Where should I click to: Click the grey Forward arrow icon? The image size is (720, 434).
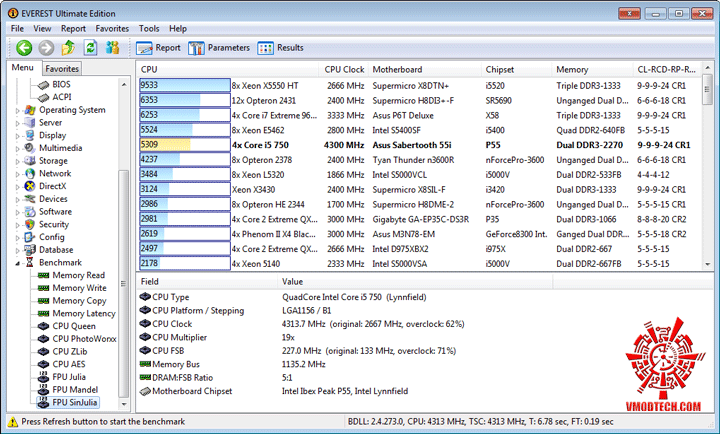click(x=46, y=47)
